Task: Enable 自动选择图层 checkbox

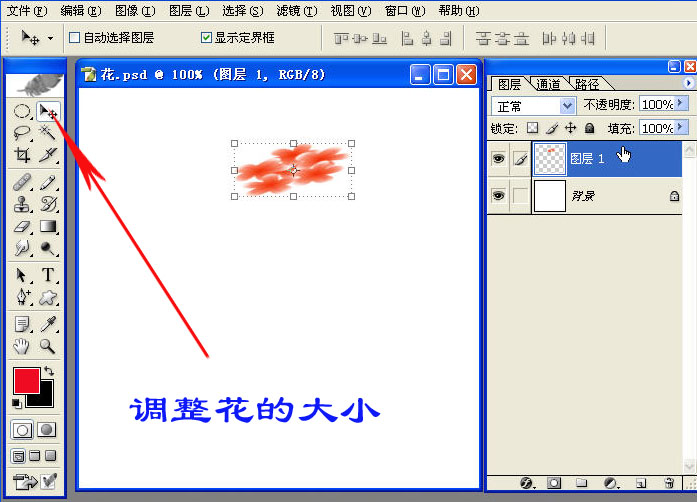Action: tap(75, 38)
